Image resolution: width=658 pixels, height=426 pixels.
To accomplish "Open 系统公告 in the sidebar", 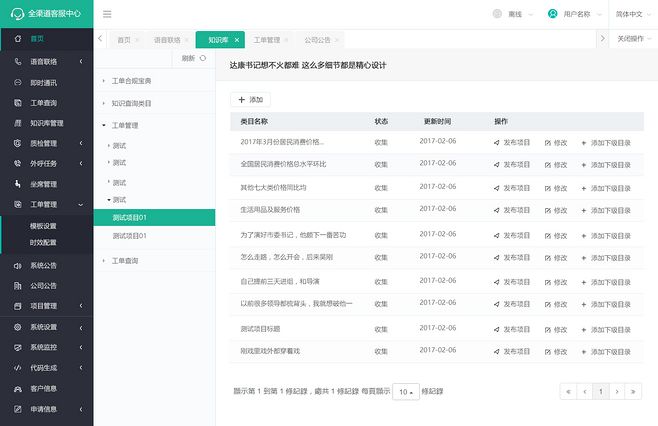I will 43,266.
